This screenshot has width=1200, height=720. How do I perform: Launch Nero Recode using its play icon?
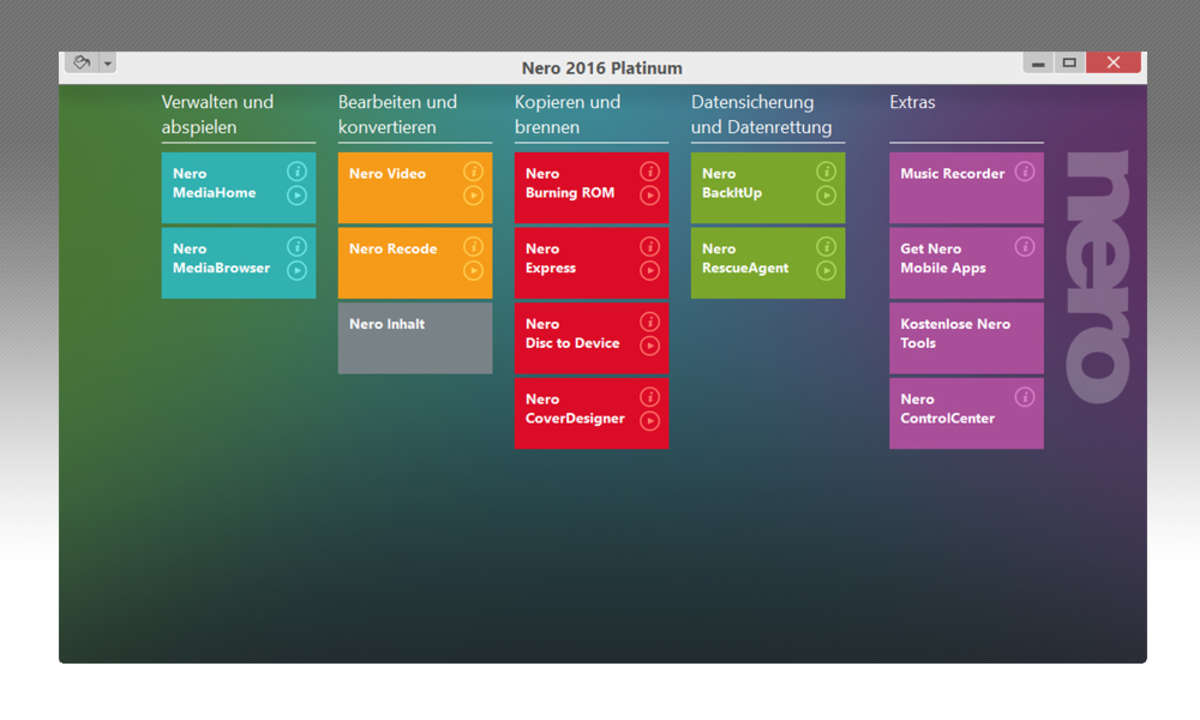coord(473,270)
